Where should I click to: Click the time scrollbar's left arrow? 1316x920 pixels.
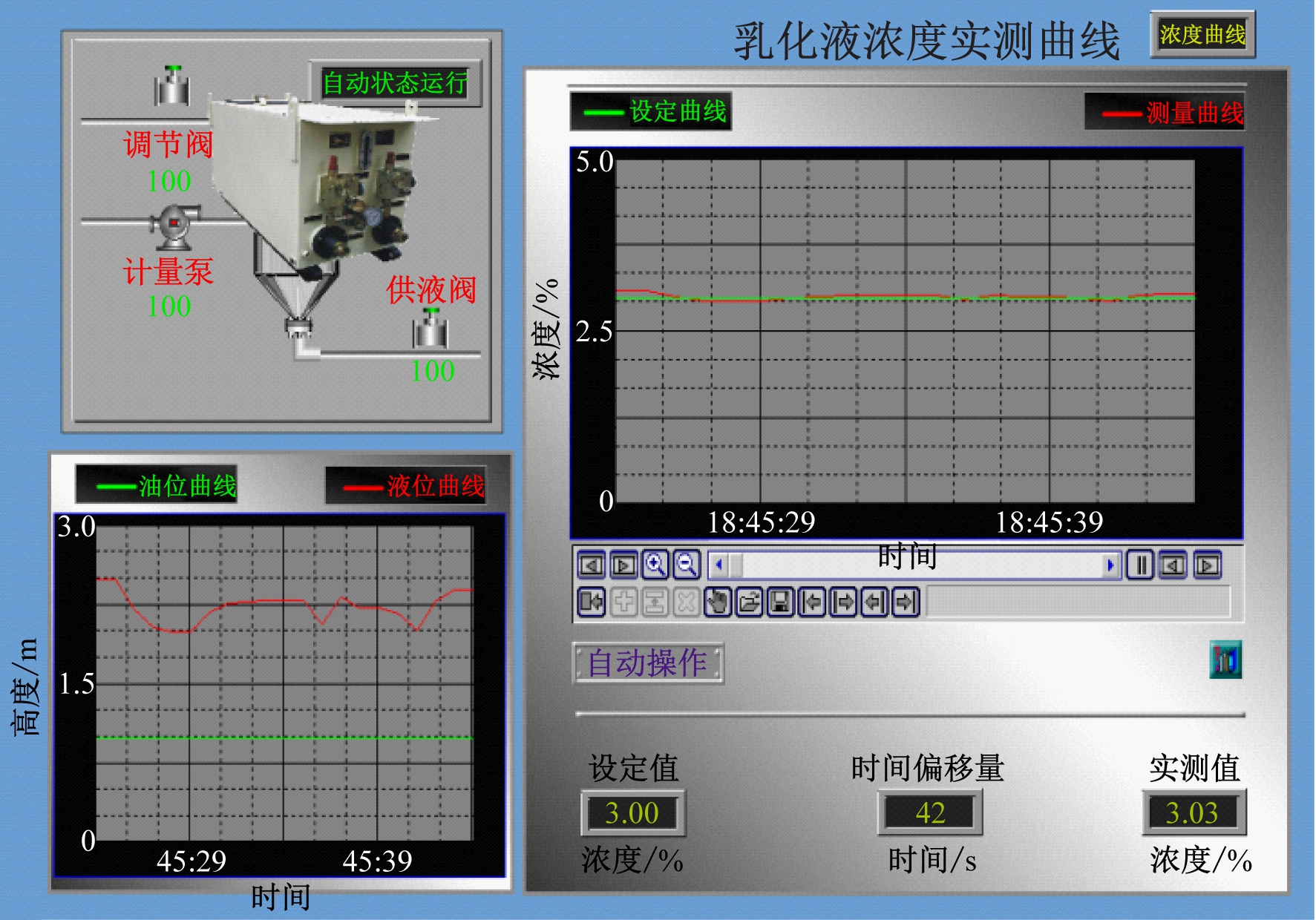pyautogui.click(x=718, y=565)
